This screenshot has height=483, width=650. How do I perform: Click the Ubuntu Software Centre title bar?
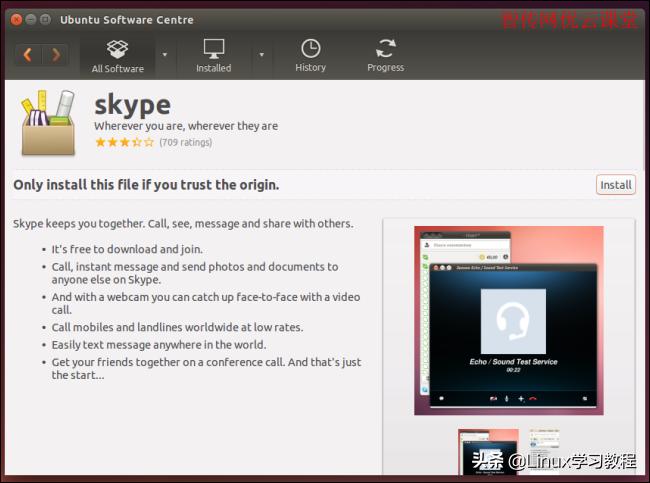pyautogui.click(x=300, y=19)
